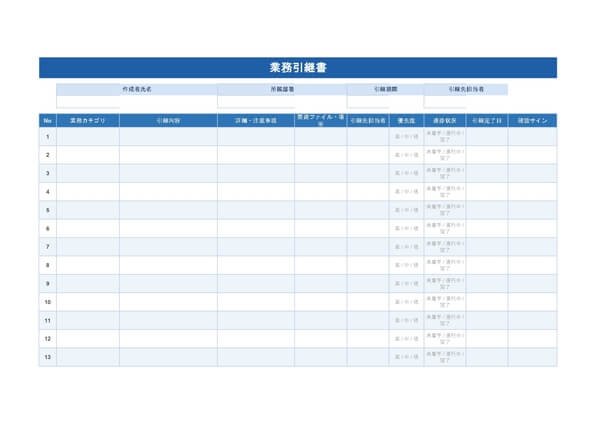Click the 引継完了日 cell in row 12
Viewport: 600px width, 424px height.
coord(486,338)
